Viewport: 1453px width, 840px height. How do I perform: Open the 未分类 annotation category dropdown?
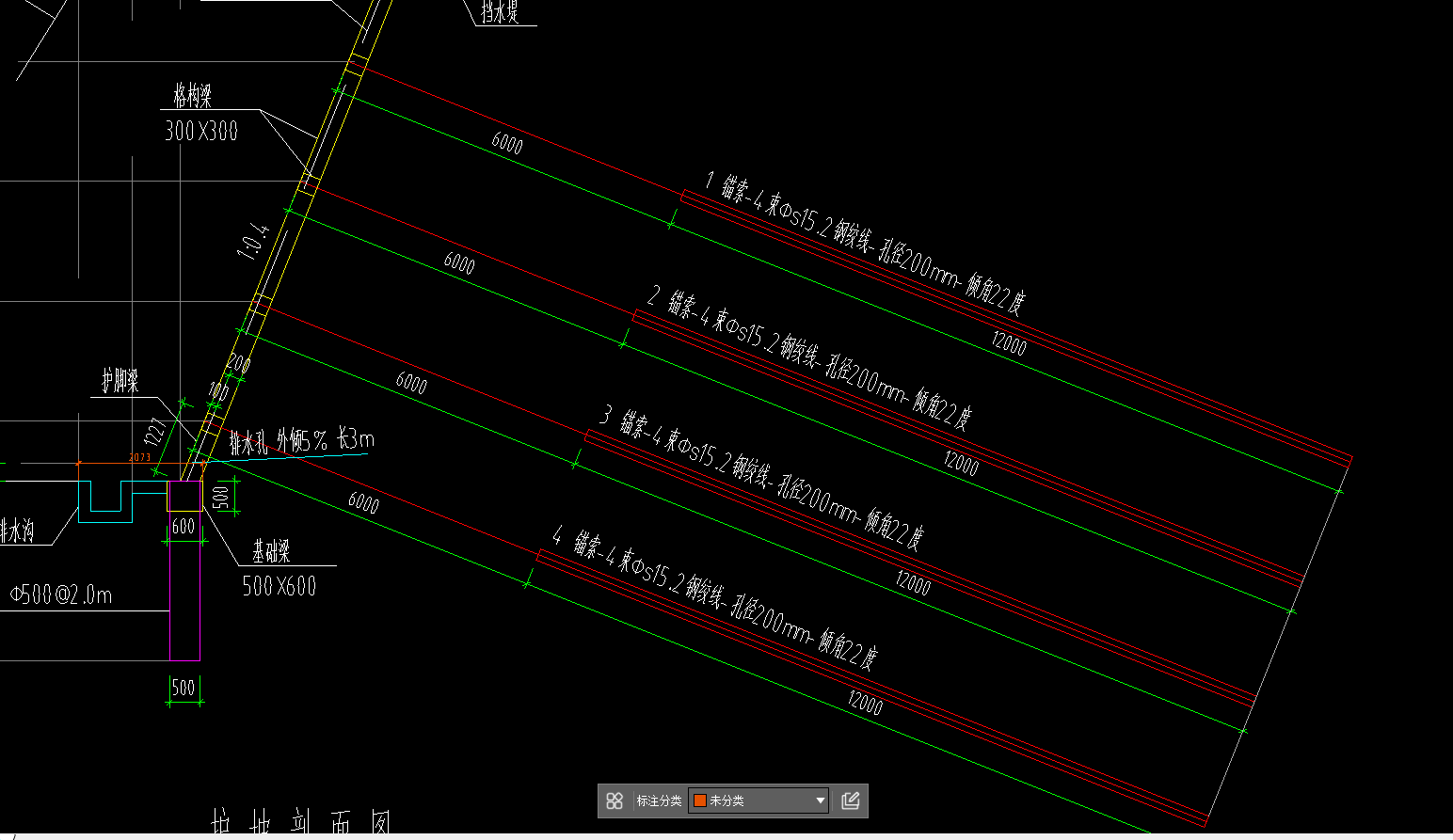point(758,800)
